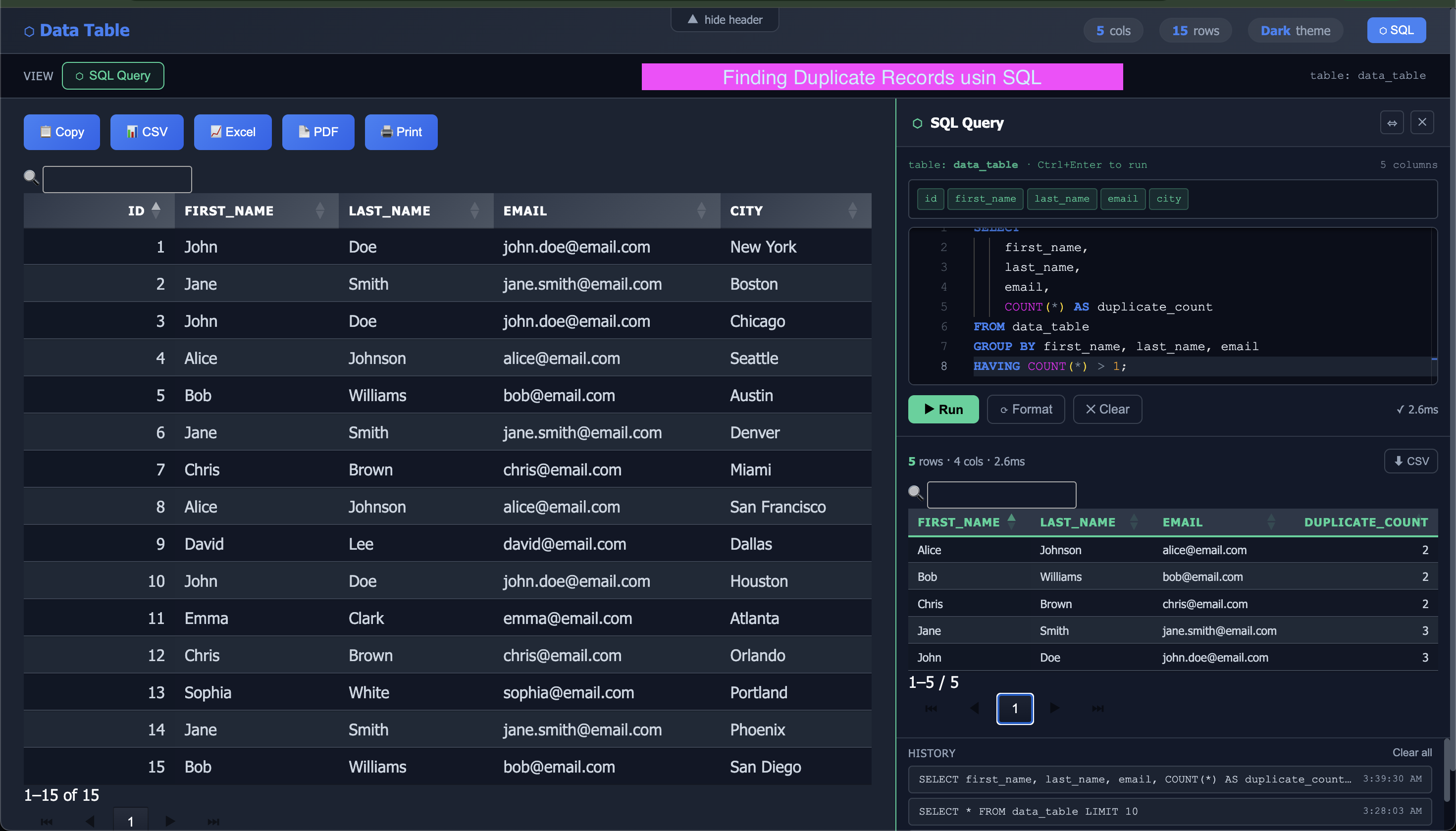Switch to the SQL Query view
This screenshot has height=831, width=1456.
tap(113, 76)
